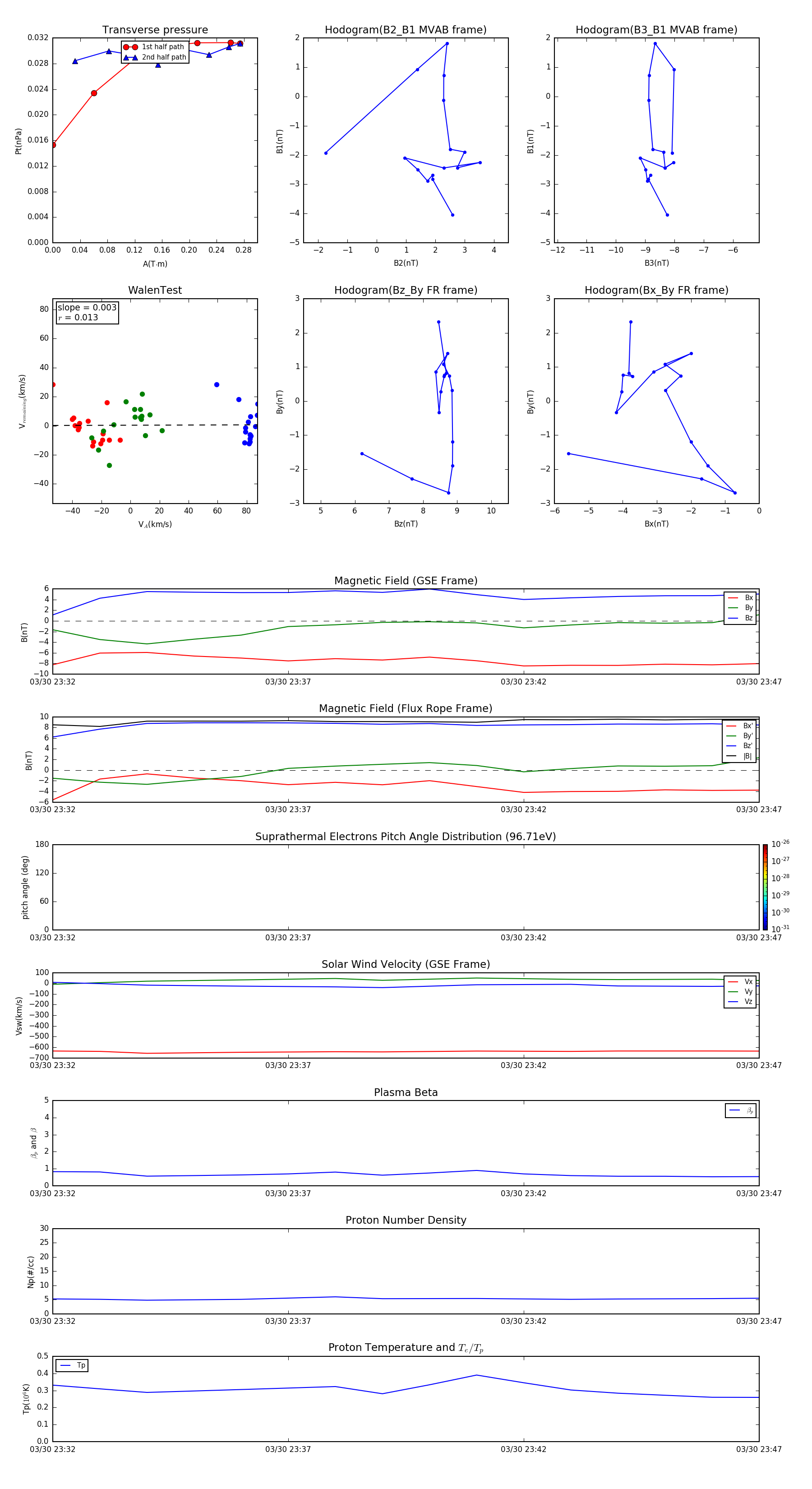Click the 'B2(nT)' x-axis label
This screenshot has height=1489, width=812.
pyautogui.click(x=406, y=263)
